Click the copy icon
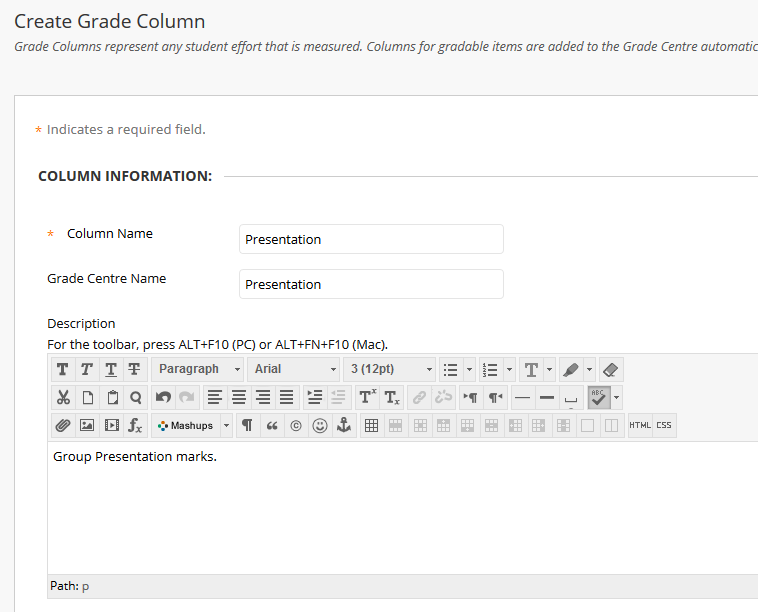 click(87, 398)
